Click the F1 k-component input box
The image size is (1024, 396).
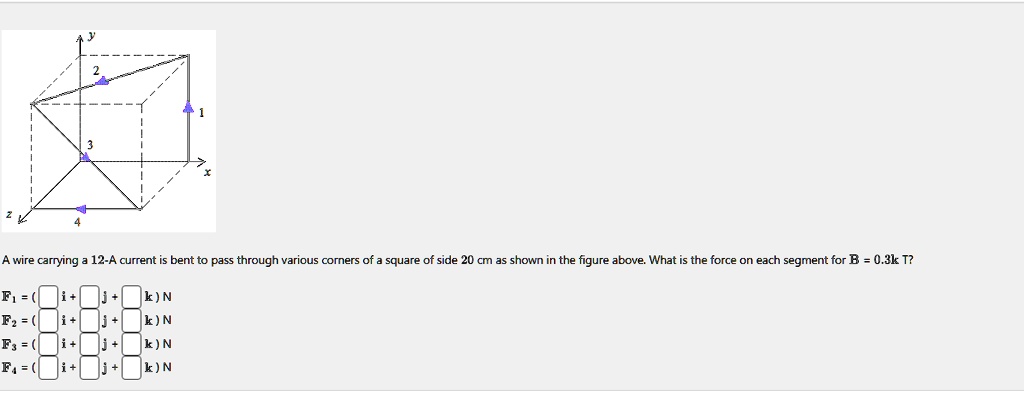click(x=132, y=297)
